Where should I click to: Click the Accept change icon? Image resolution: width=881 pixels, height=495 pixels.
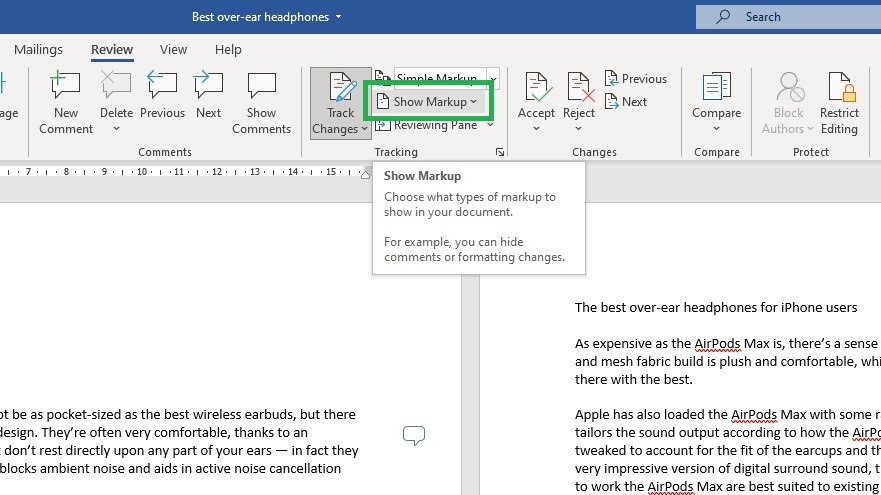536,87
